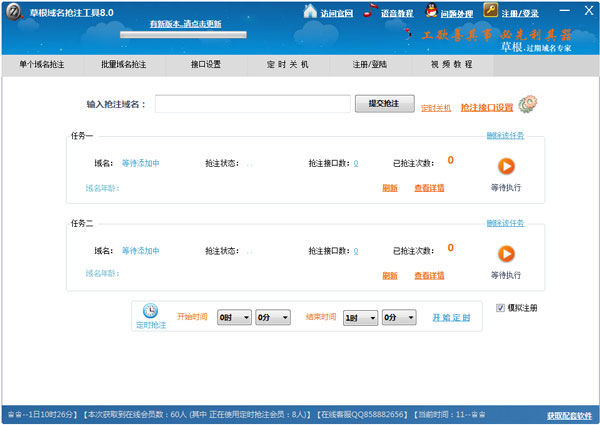Focus the 输入抢注域名 input field

point(253,104)
